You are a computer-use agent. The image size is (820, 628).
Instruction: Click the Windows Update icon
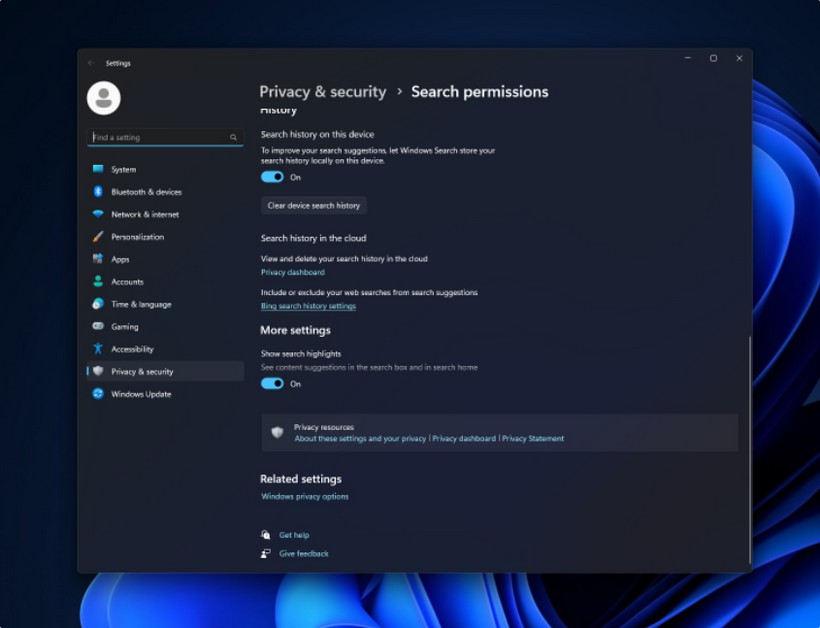(98, 394)
